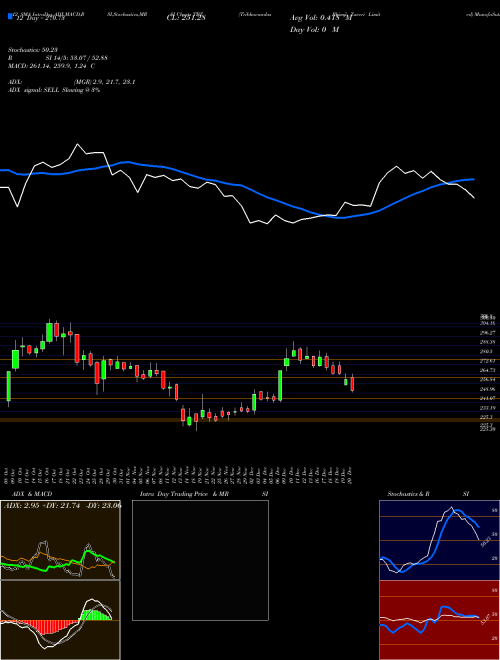Click the 'Stochastics & R' panel title

pos(409,494)
